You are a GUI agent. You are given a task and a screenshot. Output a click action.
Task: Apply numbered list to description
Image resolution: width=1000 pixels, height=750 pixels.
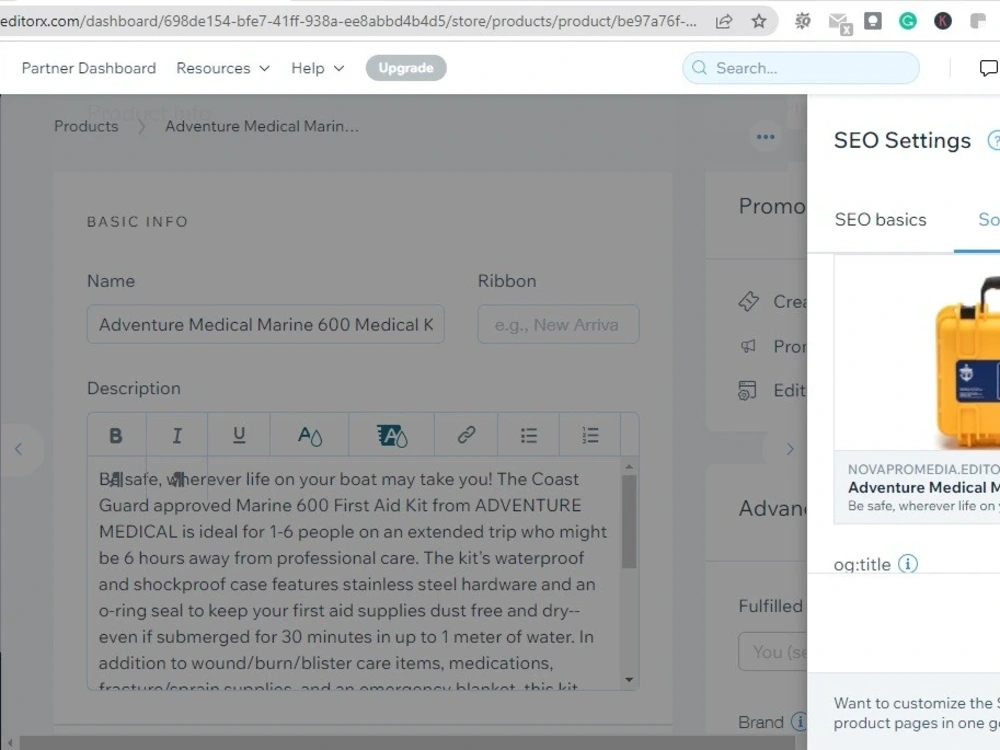(590, 436)
